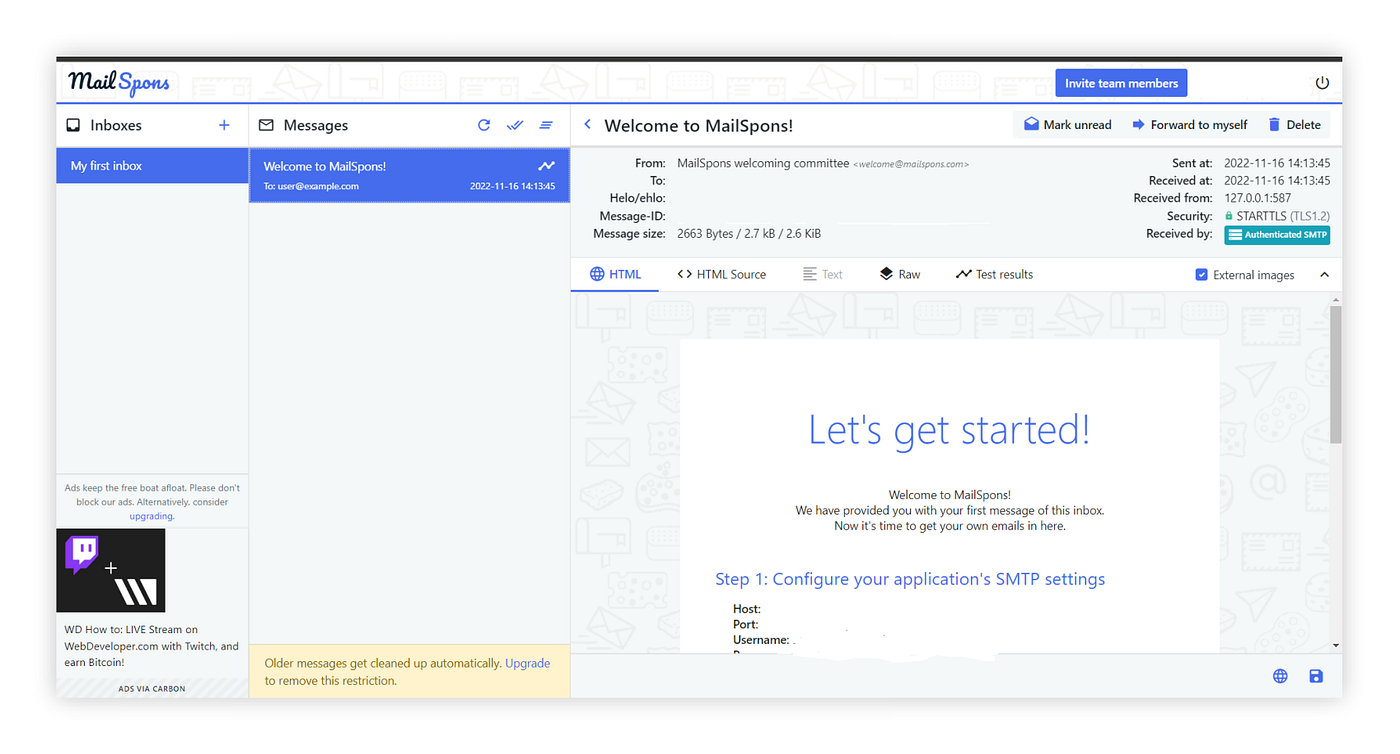Open the Raw tab
The height and width of the screenshot is (754, 1400).
(x=900, y=274)
